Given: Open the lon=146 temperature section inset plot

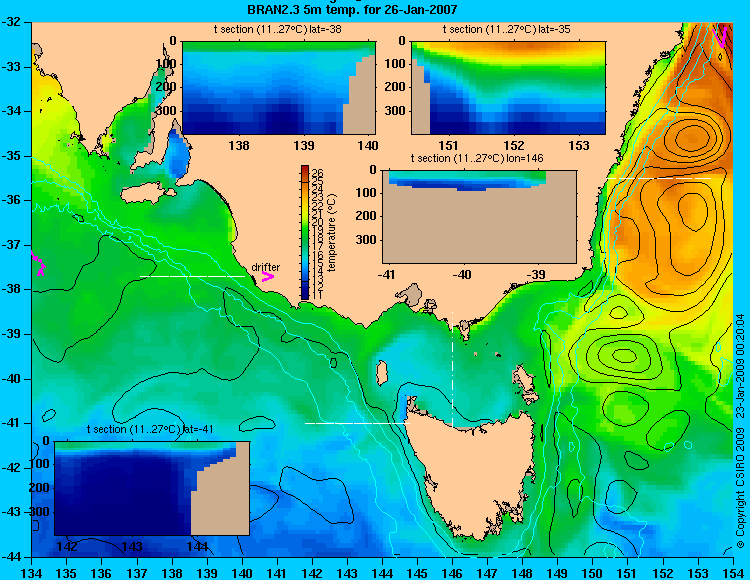Looking at the screenshot, I should click(x=479, y=217).
